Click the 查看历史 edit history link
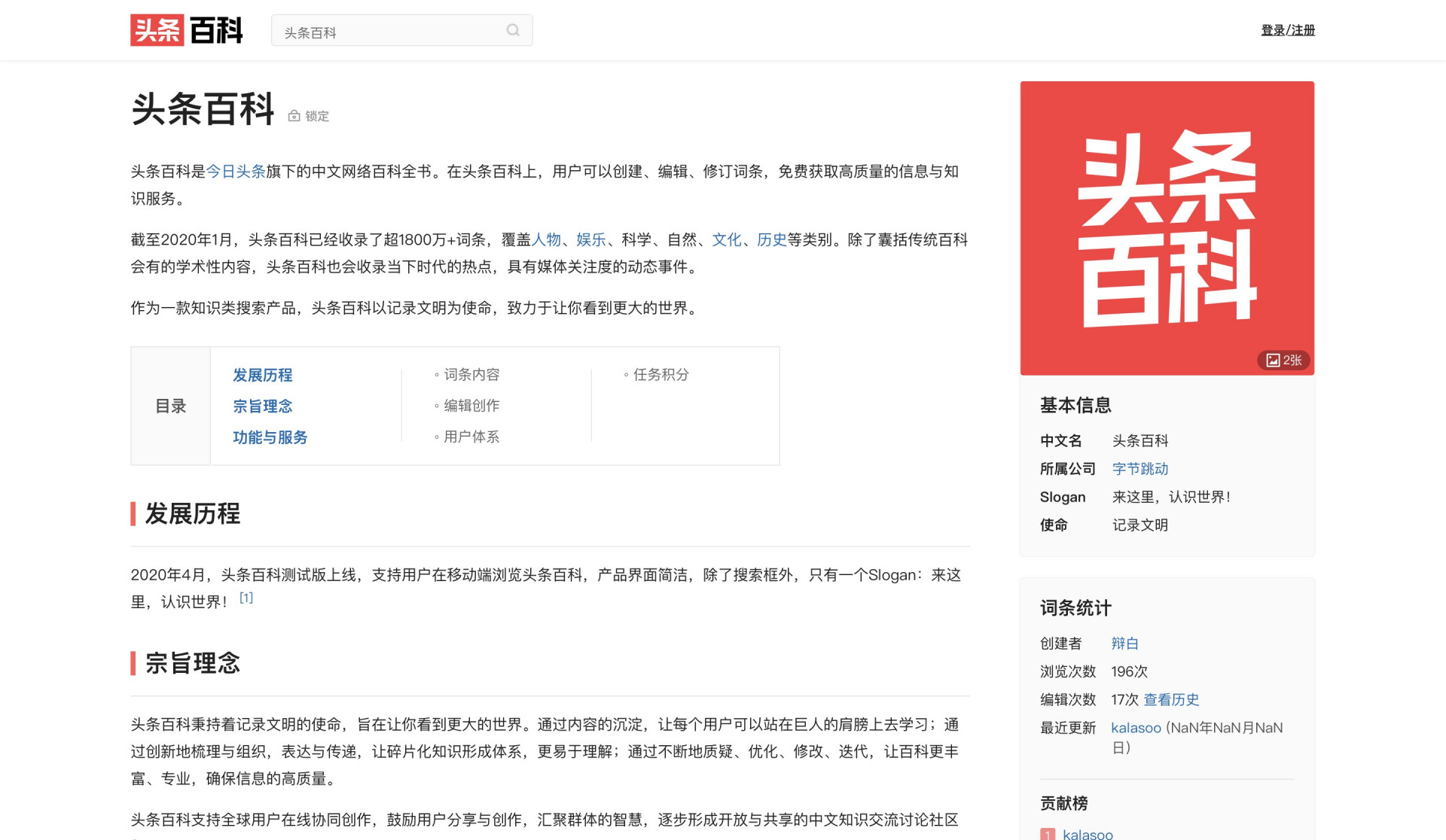The height and width of the screenshot is (840, 1446). click(1171, 700)
